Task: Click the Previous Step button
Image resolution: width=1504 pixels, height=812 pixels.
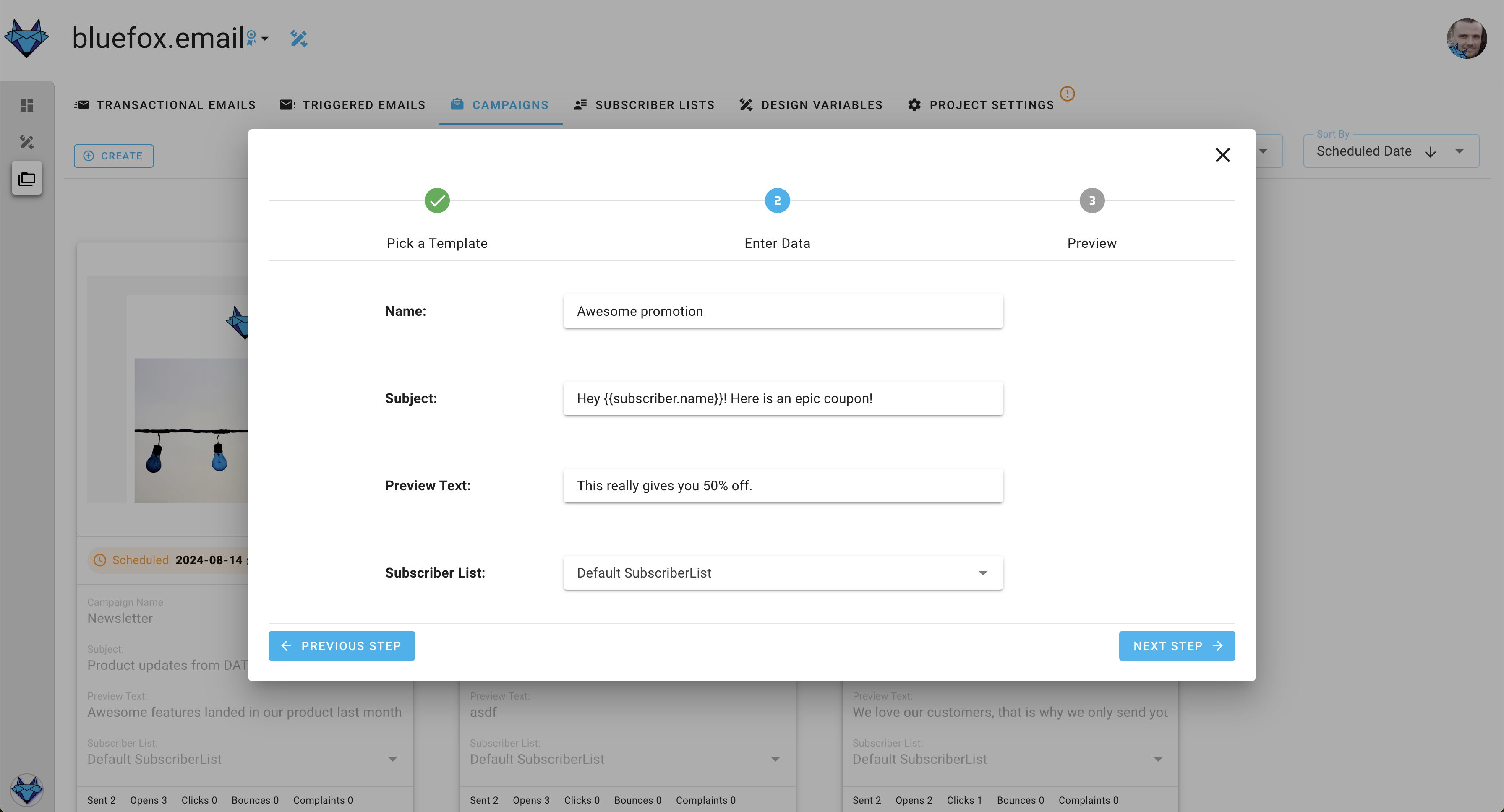Action: pos(342,646)
